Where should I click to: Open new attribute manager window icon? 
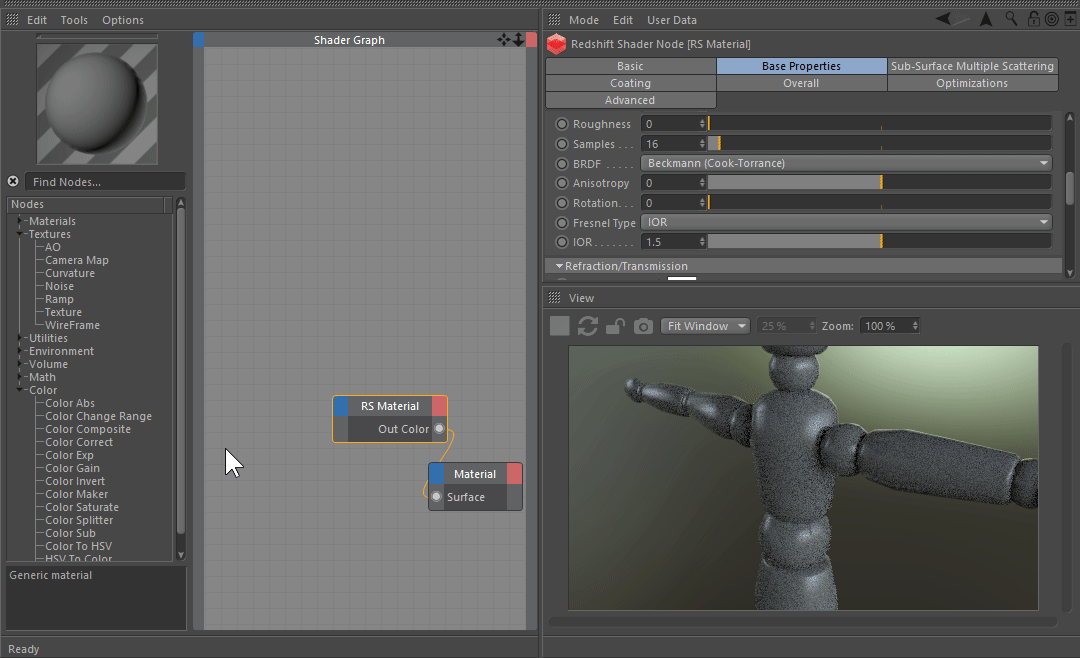coord(1070,19)
